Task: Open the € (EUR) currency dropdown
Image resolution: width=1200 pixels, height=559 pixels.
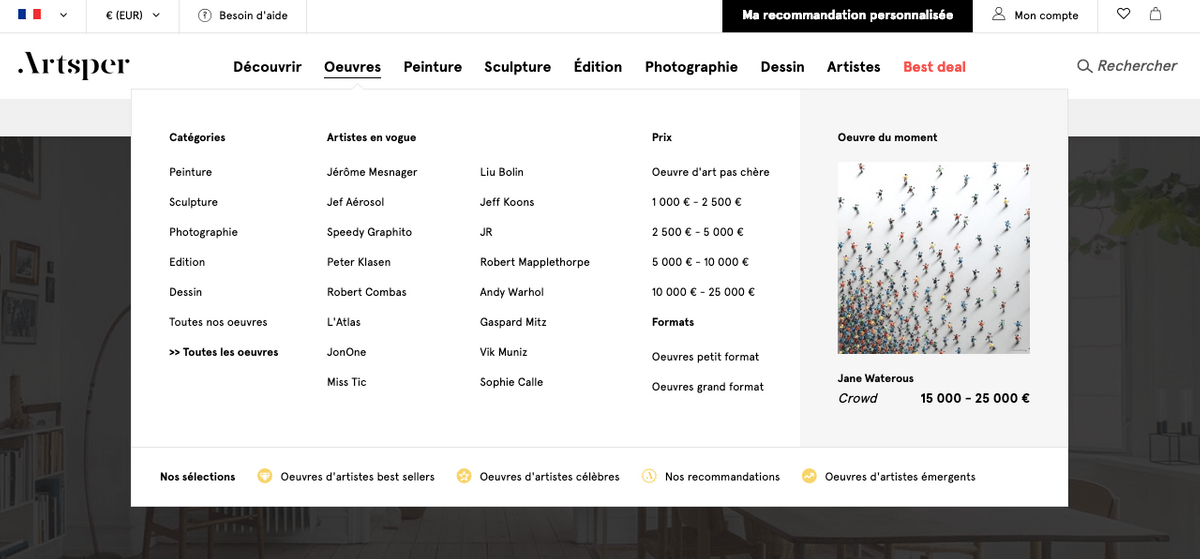Action: (131, 15)
